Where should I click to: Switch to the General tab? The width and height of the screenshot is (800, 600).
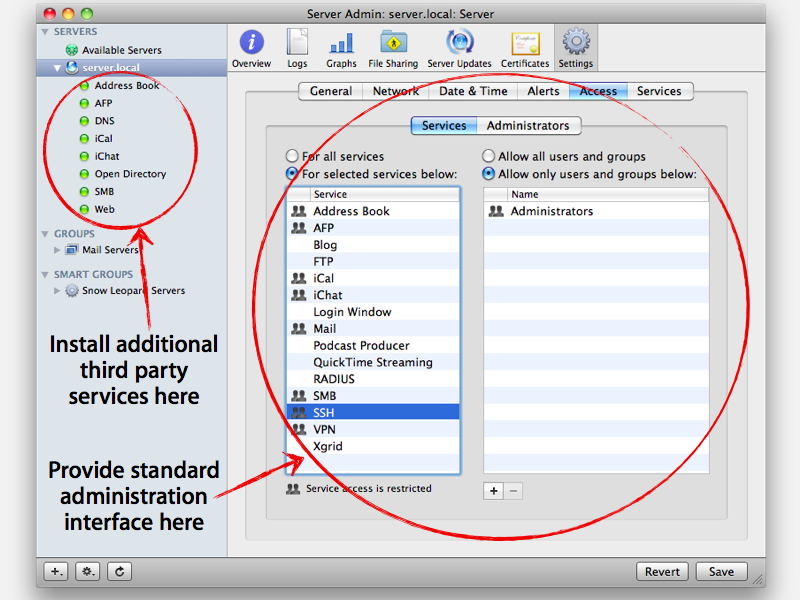pos(331,91)
